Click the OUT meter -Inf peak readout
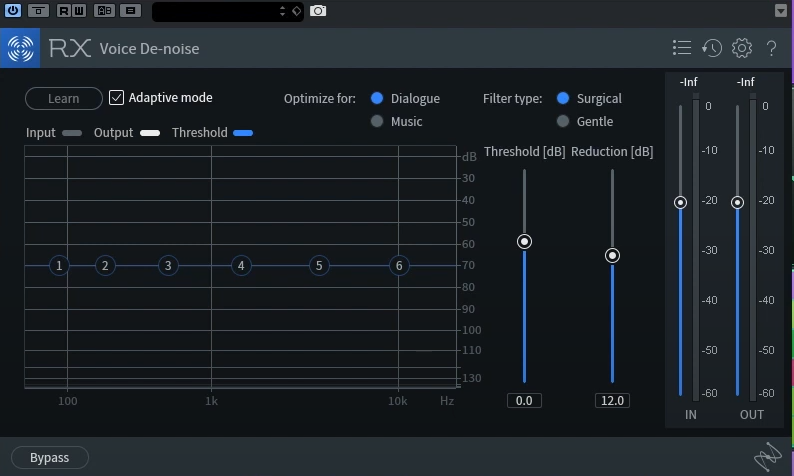This screenshot has width=794, height=476. click(745, 82)
